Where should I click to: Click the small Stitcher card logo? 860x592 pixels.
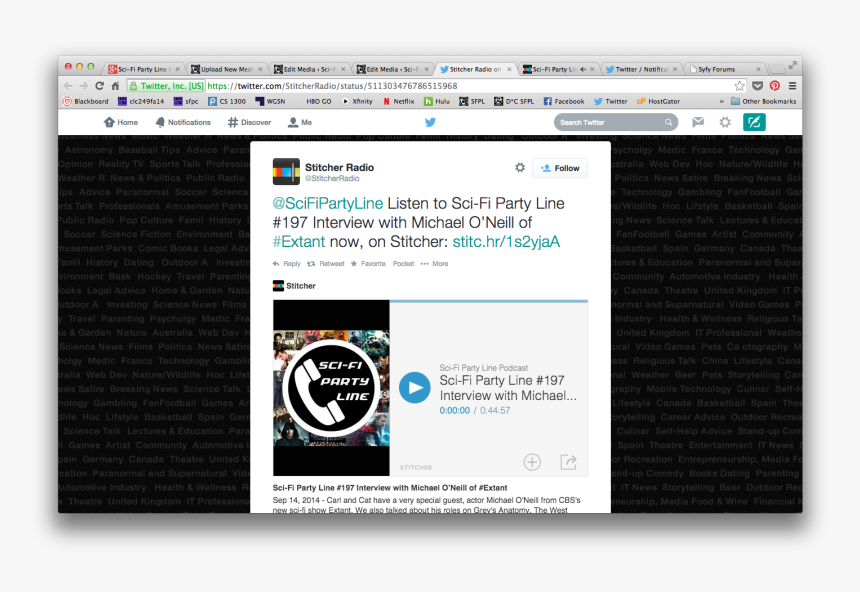pyautogui.click(x=278, y=286)
